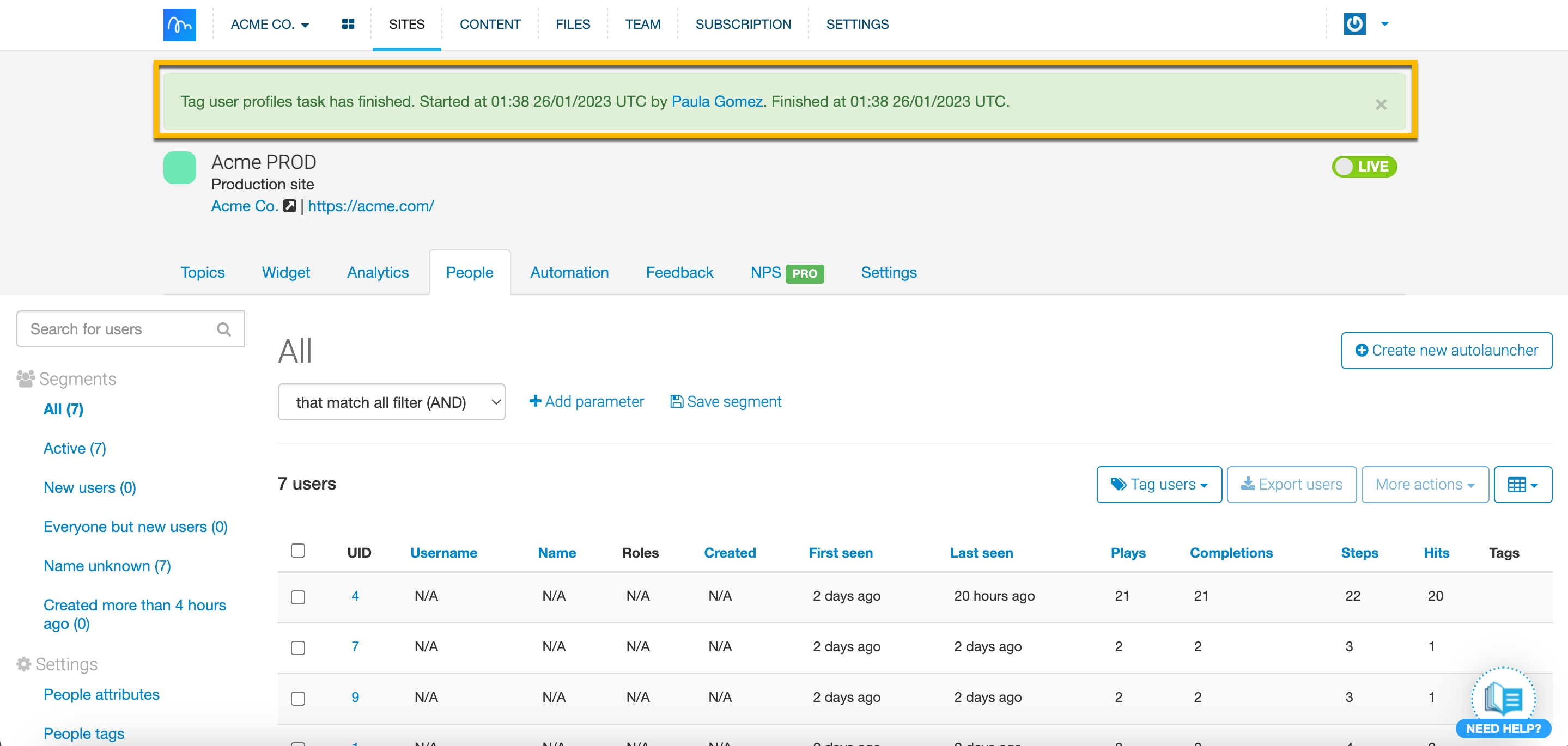
Task: Click the green Acme PROD site swatch
Action: [x=180, y=167]
